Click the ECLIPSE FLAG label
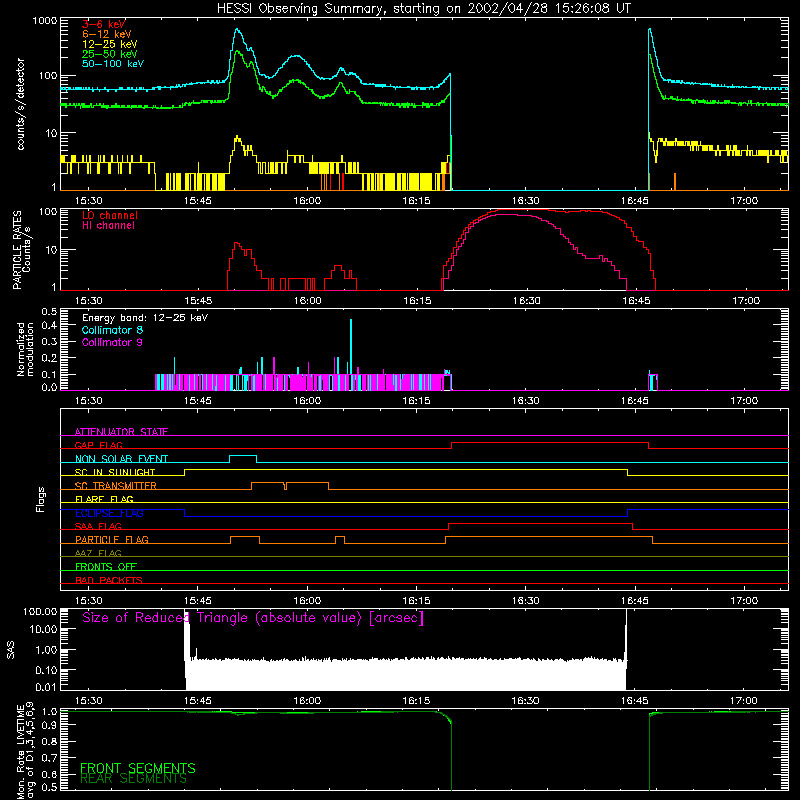 [x=109, y=513]
